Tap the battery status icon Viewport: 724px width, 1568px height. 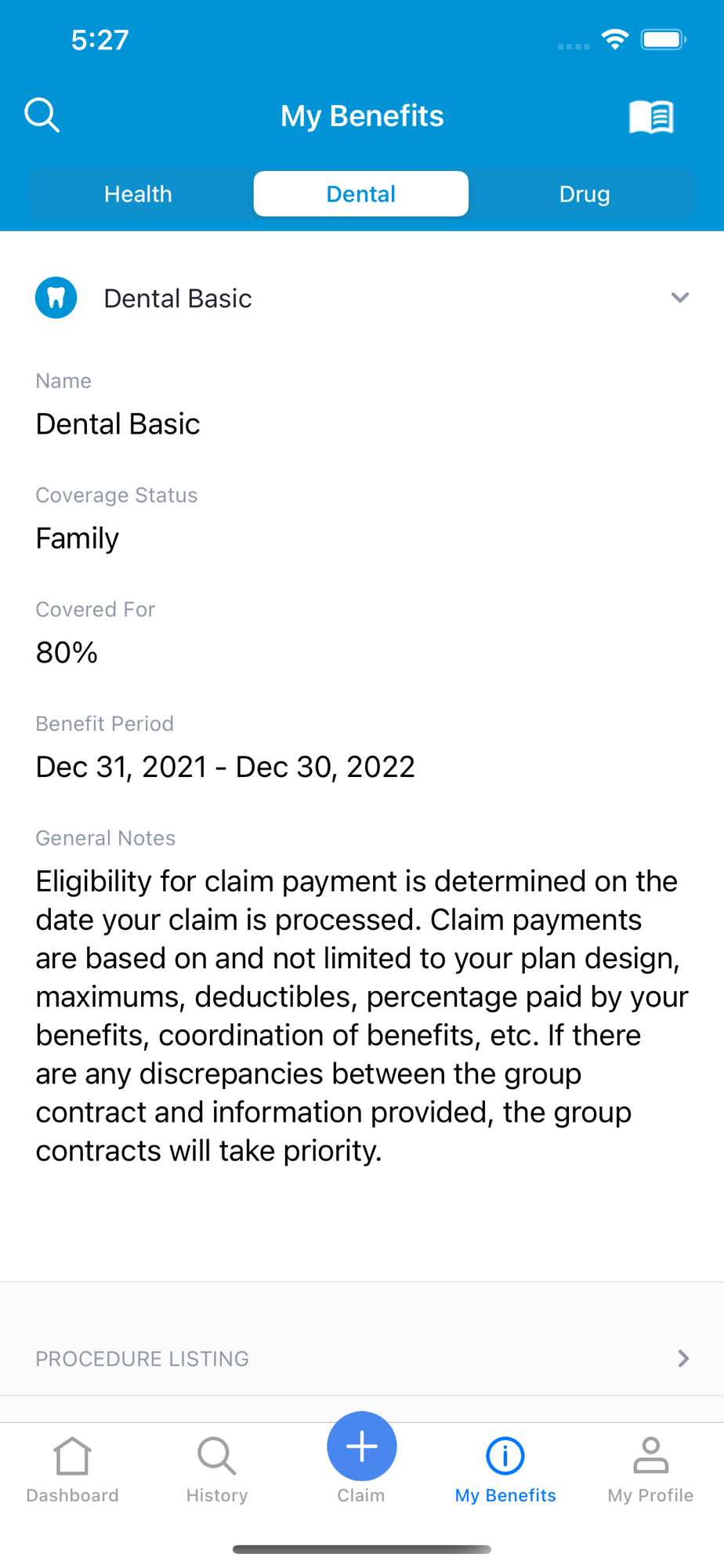click(x=663, y=40)
